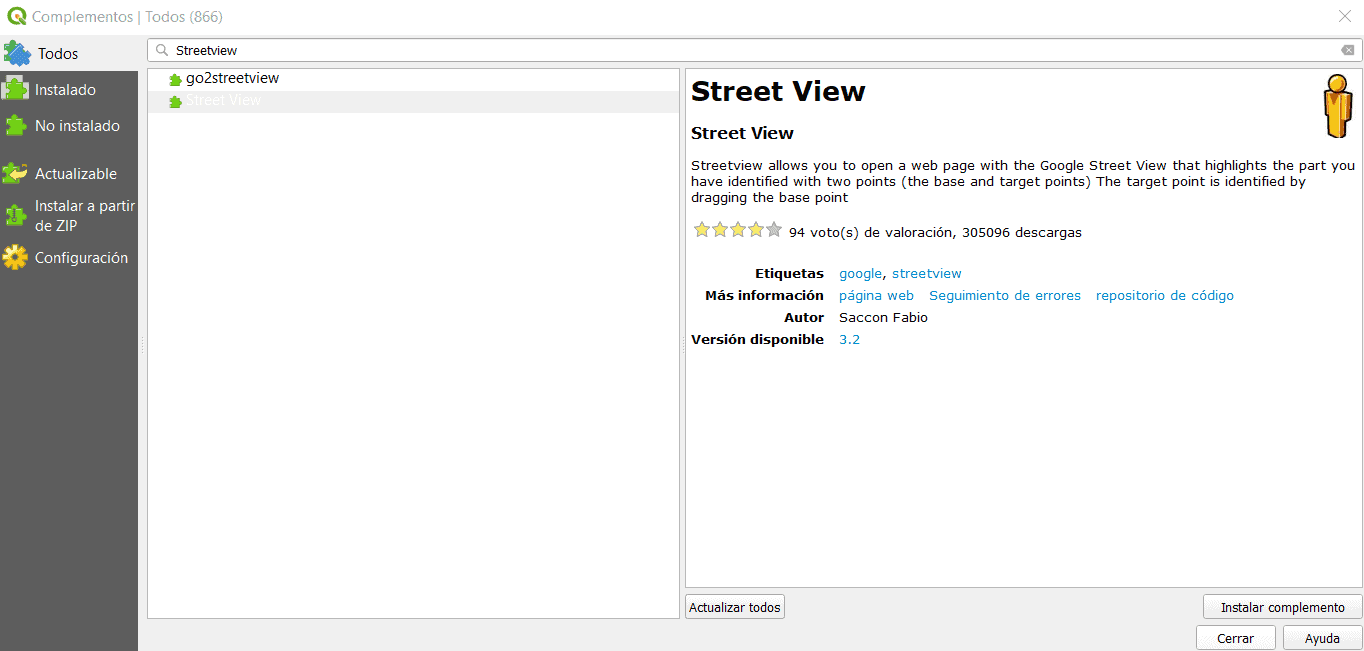
Task: Open the Instalado tab
Action: coord(69,89)
